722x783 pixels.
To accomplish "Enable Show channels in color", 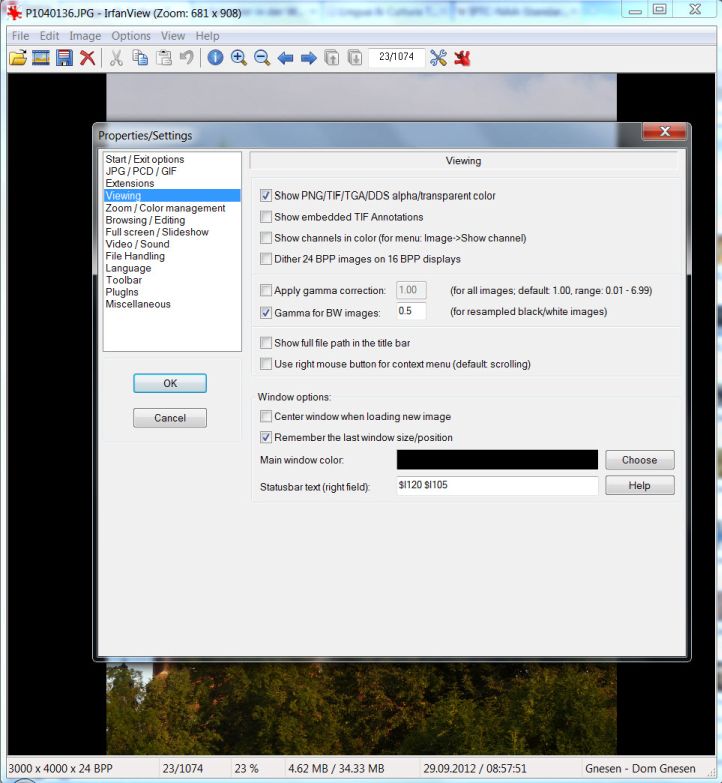I will pyautogui.click(x=266, y=238).
